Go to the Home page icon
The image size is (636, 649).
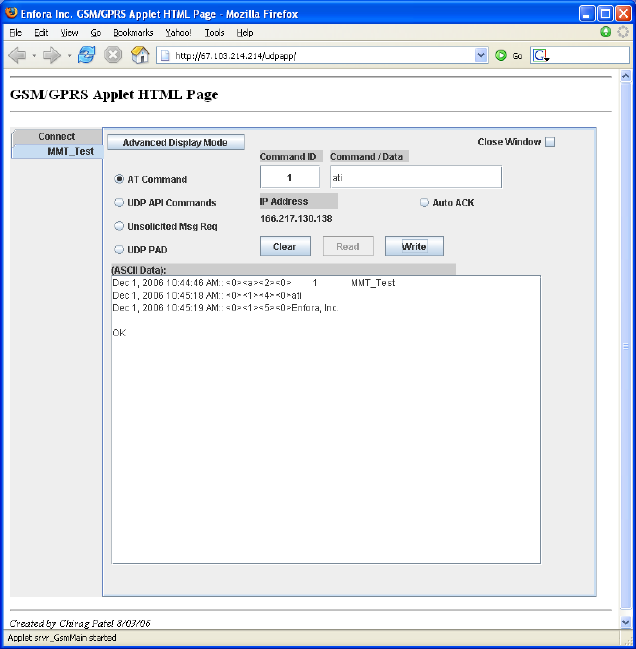[140, 55]
